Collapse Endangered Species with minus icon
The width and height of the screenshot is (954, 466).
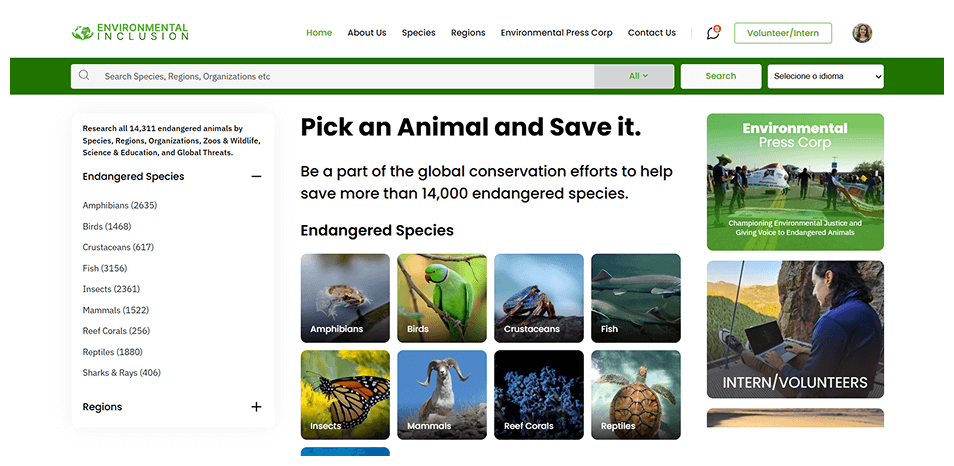point(256,177)
